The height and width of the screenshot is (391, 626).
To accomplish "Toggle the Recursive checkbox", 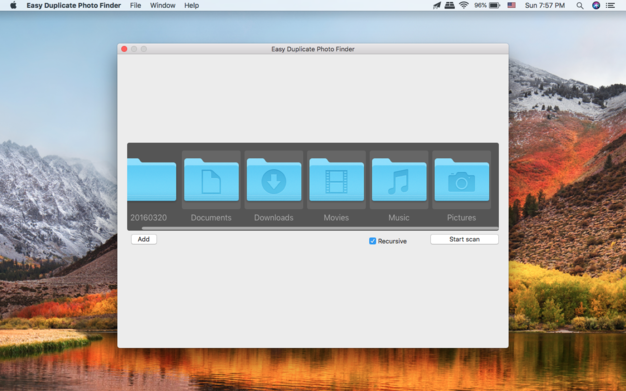I will click(x=372, y=241).
